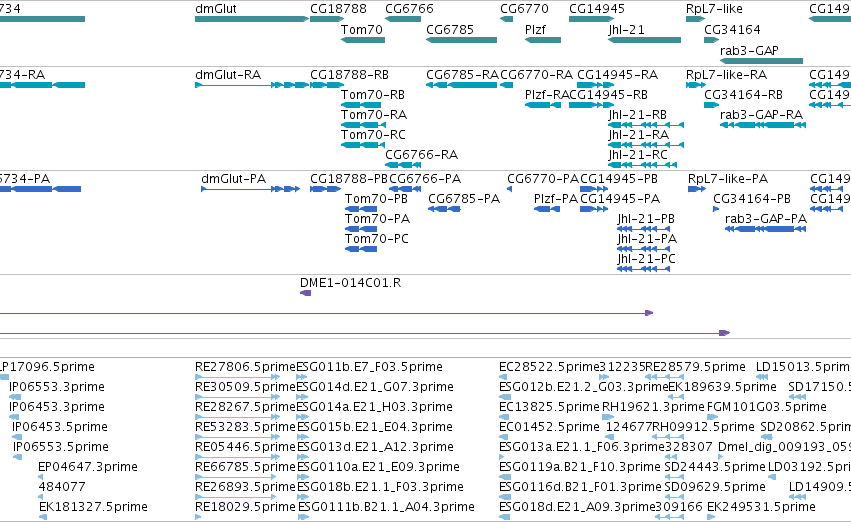This screenshot has width=851, height=522.
Task: Select protein Tom70-PB
Action: click(361, 209)
